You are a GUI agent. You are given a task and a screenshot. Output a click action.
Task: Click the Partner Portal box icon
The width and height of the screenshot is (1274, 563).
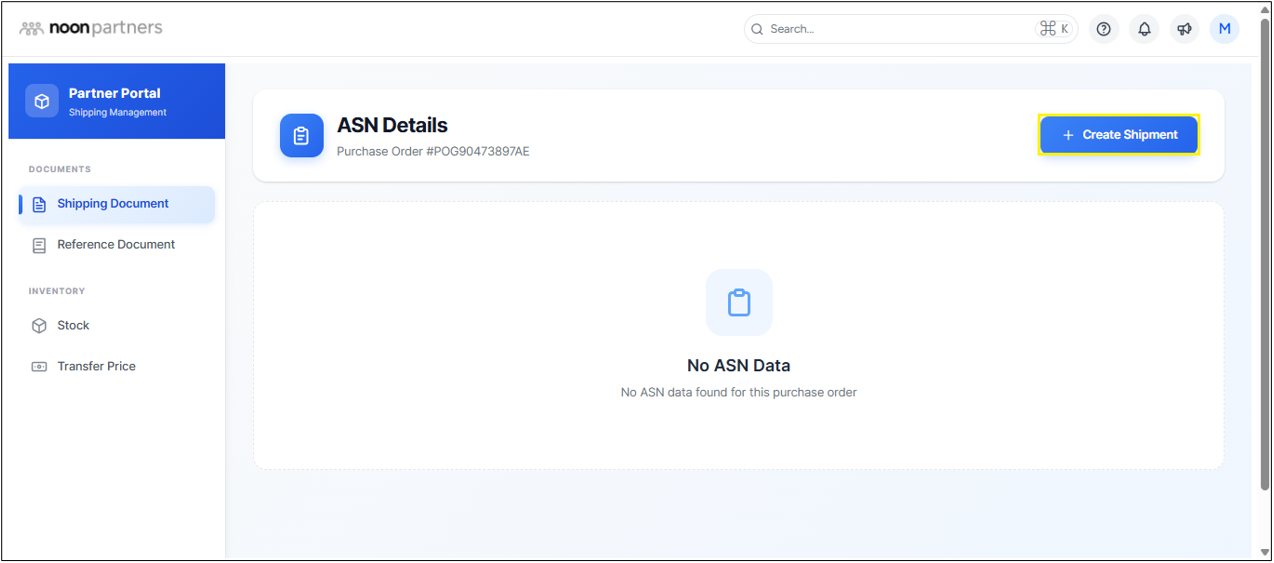[x=42, y=101]
